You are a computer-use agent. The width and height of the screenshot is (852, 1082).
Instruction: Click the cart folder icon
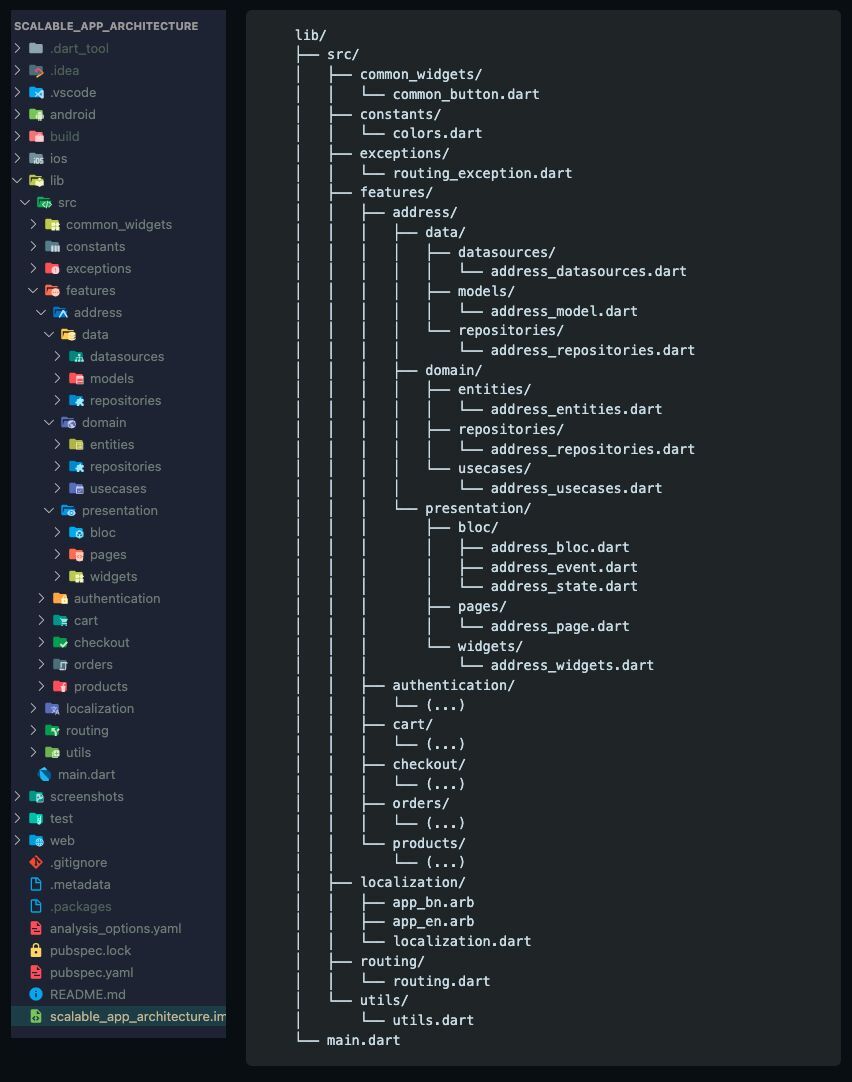click(60, 620)
